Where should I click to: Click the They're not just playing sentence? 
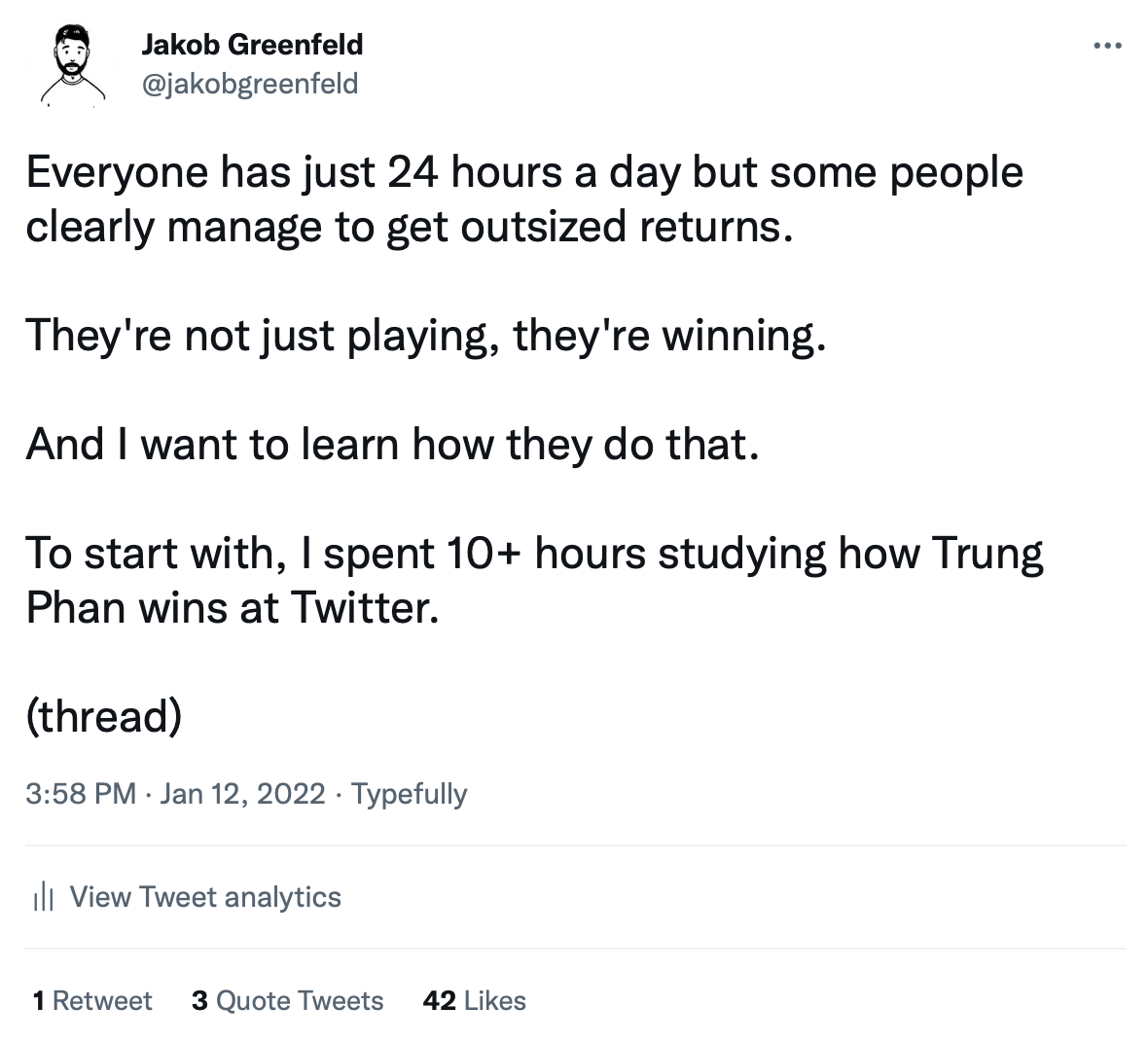(426, 336)
